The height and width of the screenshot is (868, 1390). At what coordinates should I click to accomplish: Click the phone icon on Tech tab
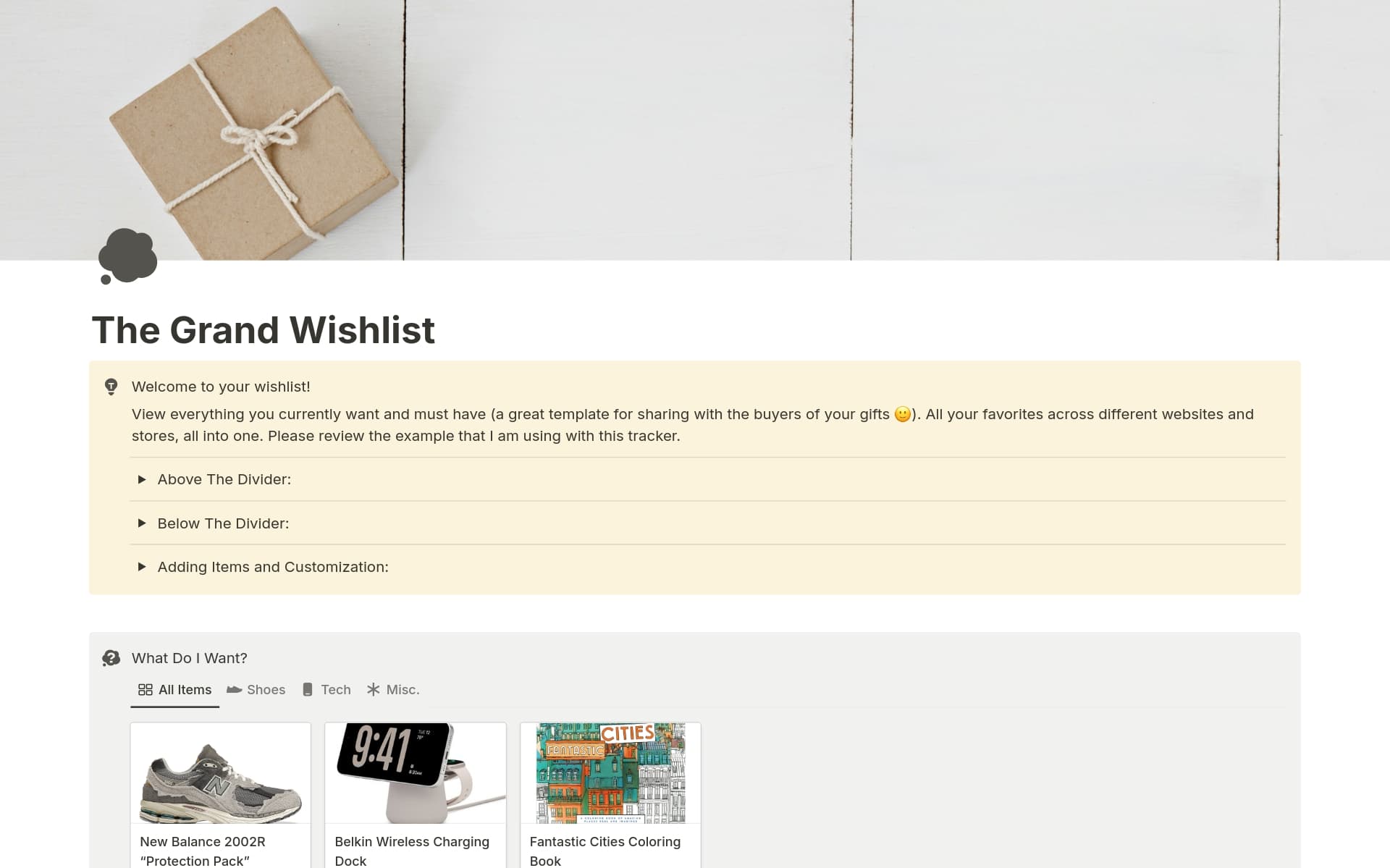[x=308, y=690]
